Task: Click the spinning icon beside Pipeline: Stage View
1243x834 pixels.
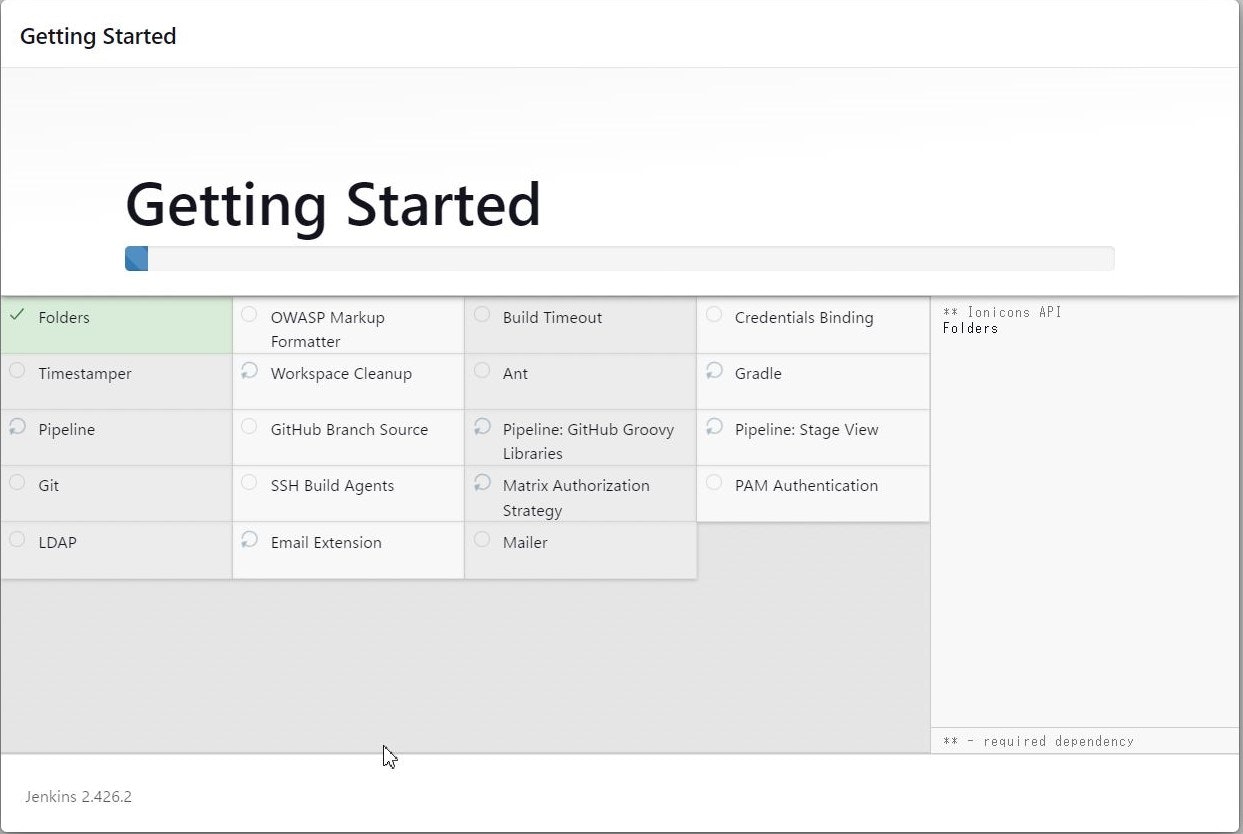Action: click(713, 426)
